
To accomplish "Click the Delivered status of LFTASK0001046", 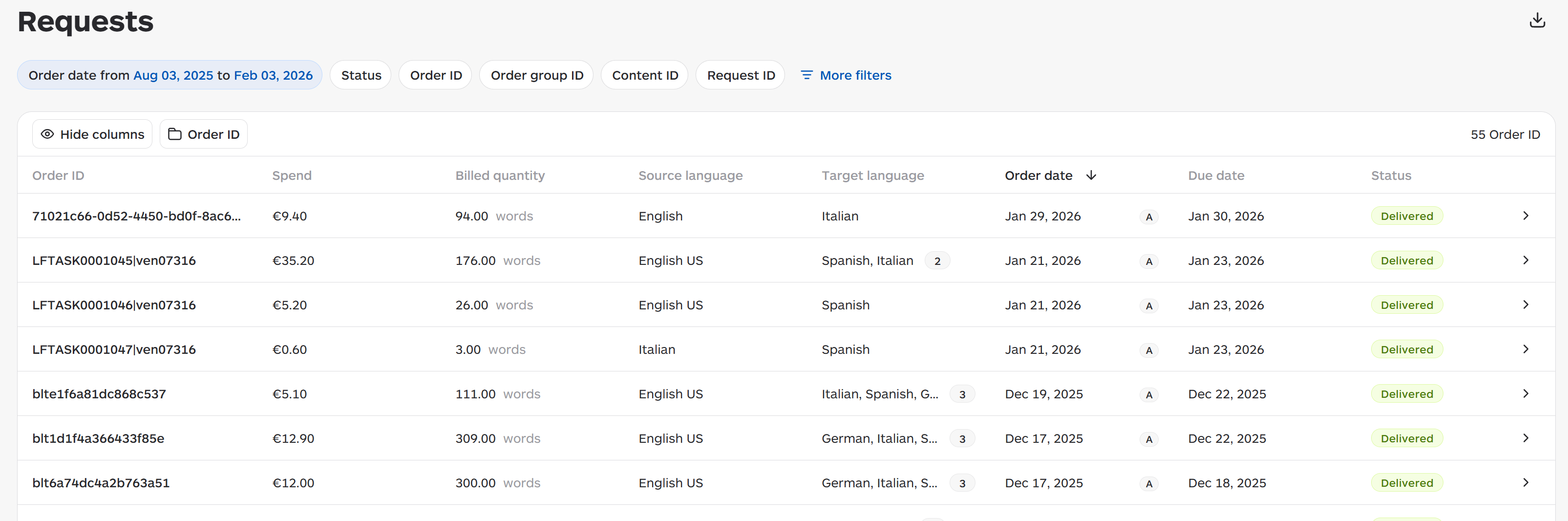I will pyautogui.click(x=1407, y=305).
